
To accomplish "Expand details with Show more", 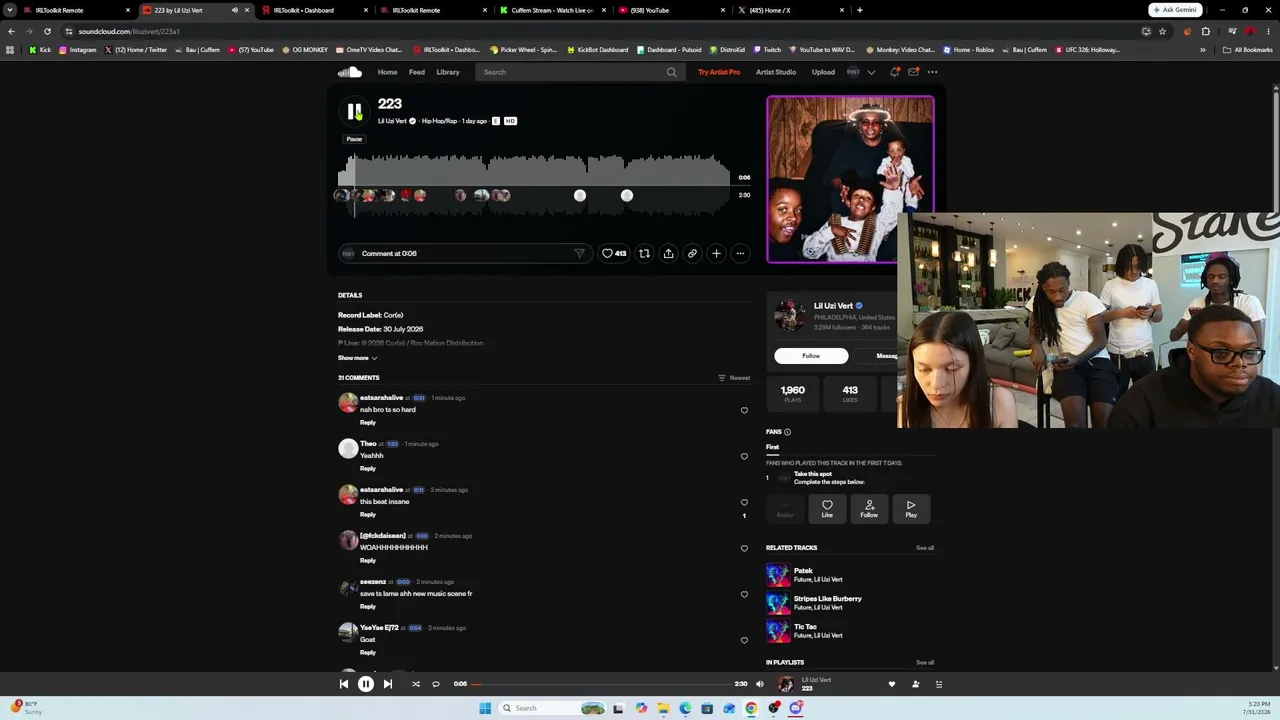I will [x=357, y=358].
